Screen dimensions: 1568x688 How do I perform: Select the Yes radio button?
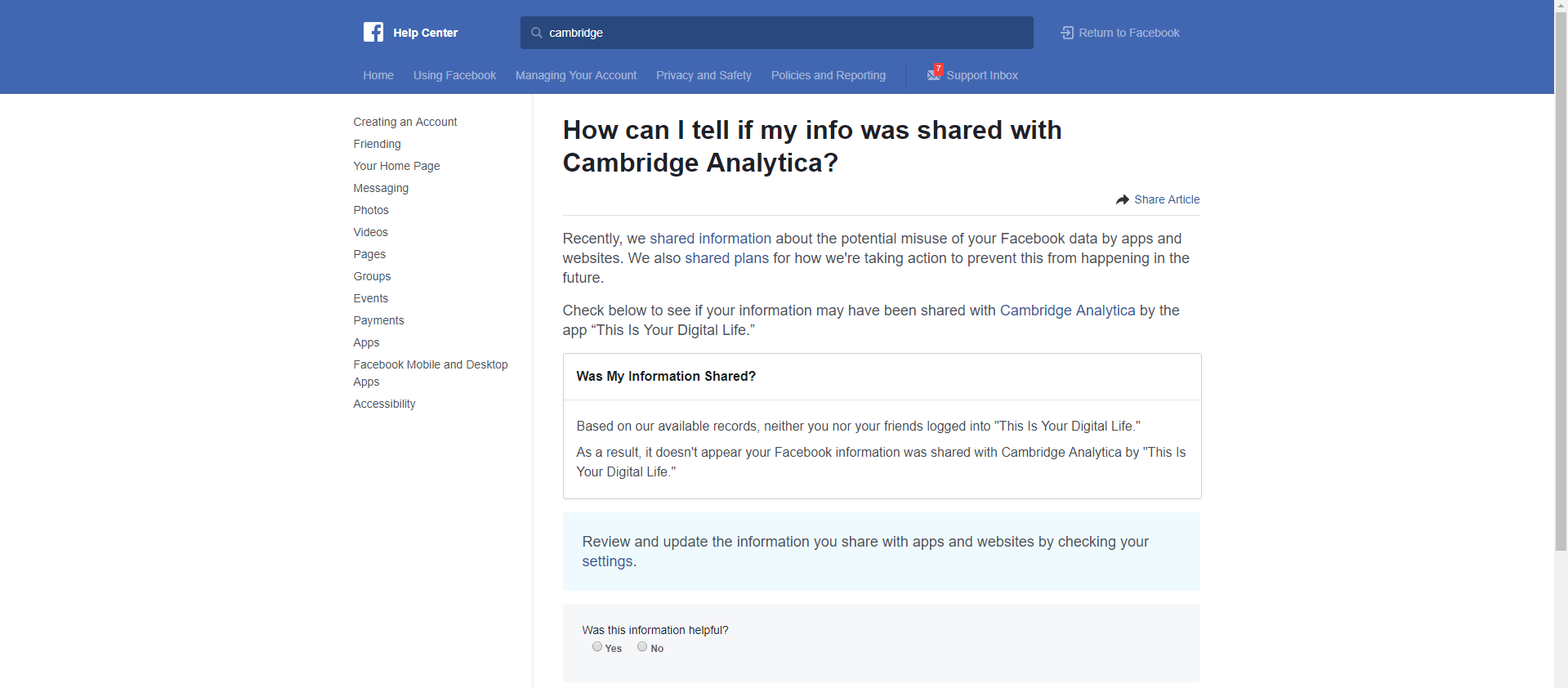coord(597,646)
